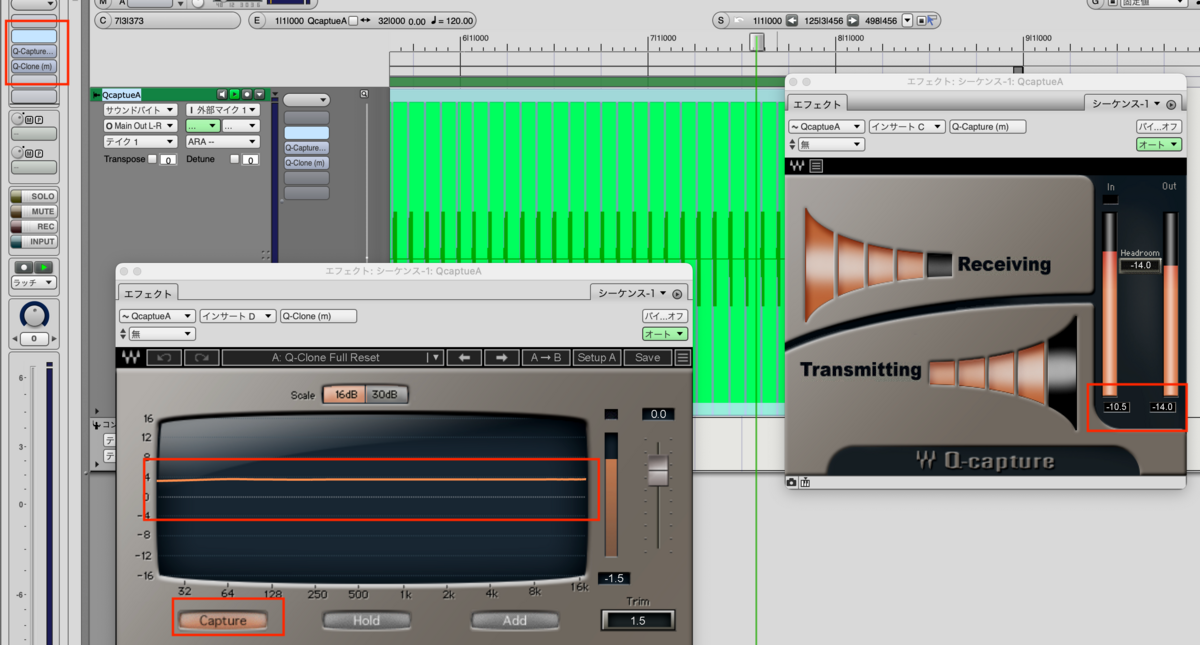Toggle REC on the channel strip

(x=34, y=227)
